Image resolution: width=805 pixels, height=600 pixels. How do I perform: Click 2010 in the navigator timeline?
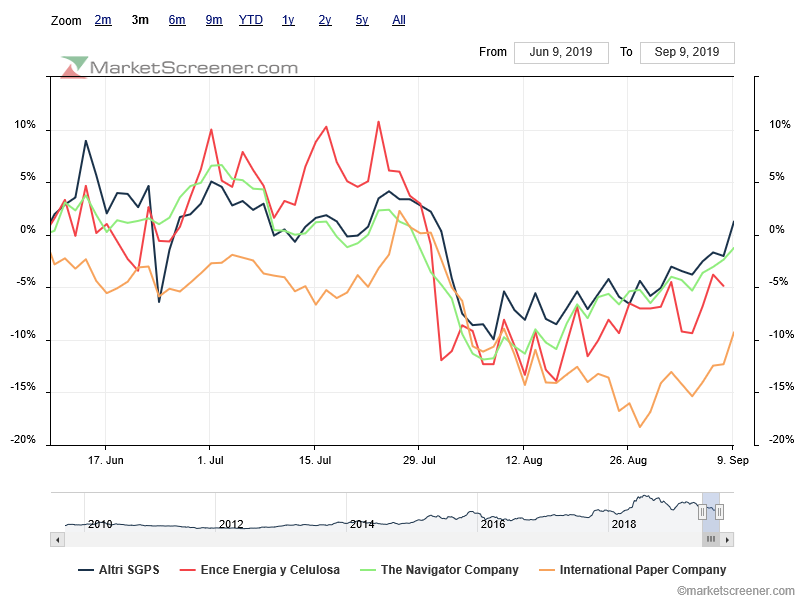[x=100, y=524]
